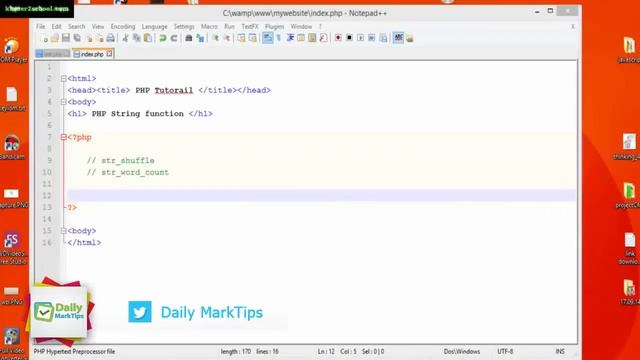The height and width of the screenshot is (360, 640).
Task: Click the 'length : 170' status entry
Action: (x=236, y=351)
